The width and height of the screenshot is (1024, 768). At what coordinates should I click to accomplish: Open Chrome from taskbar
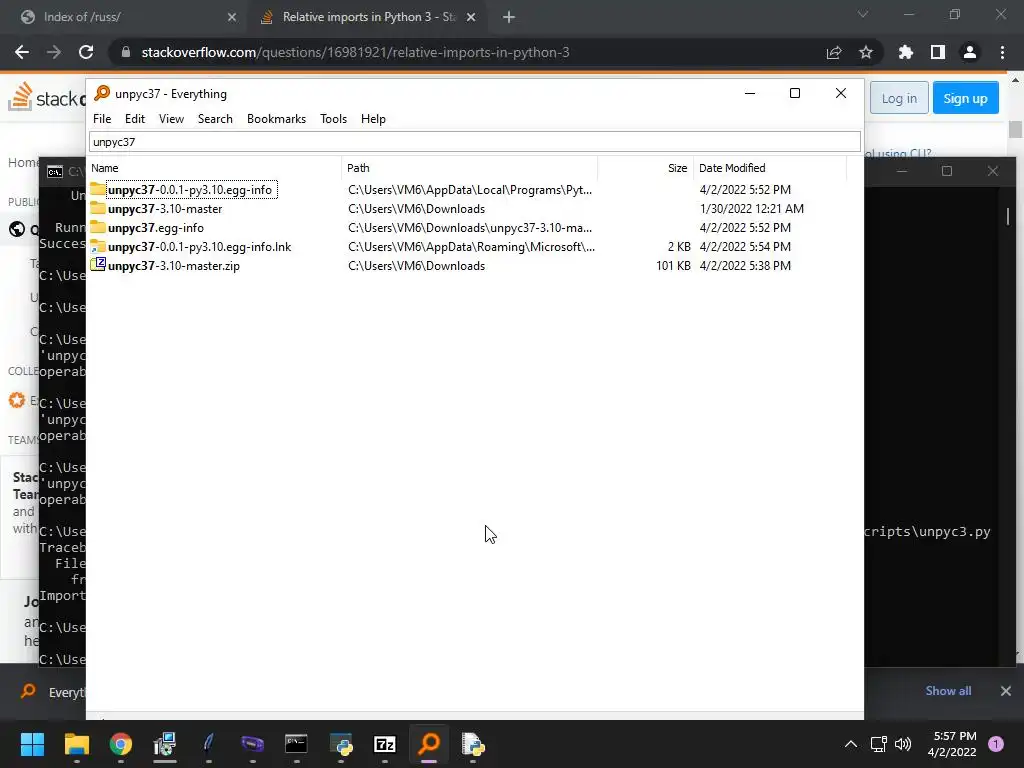(x=120, y=744)
